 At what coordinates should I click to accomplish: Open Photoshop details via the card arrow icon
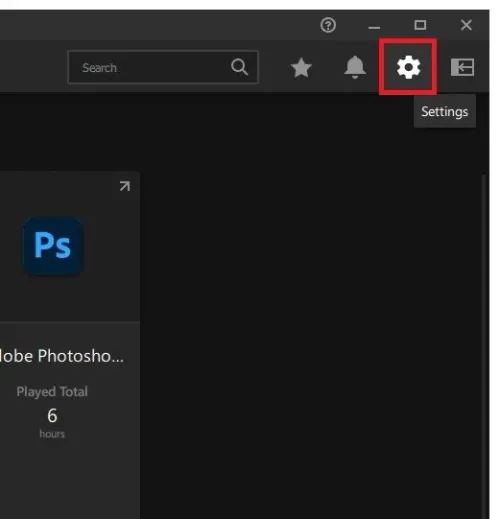point(125,186)
